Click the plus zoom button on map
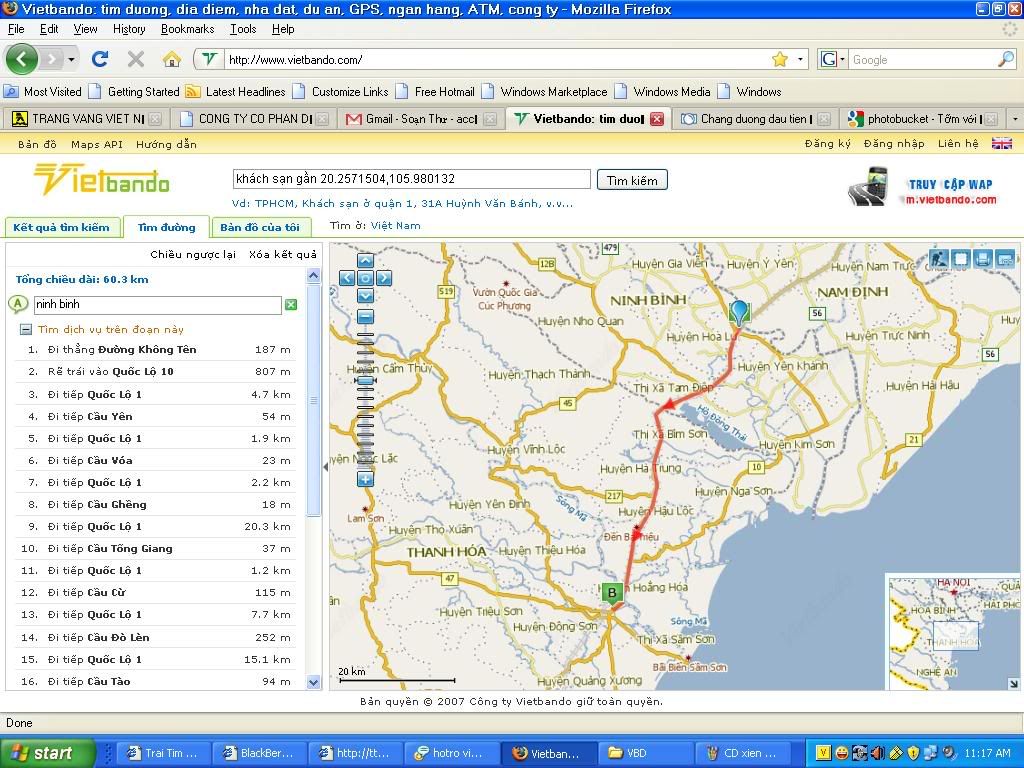Image resolution: width=1024 pixels, height=768 pixels. pyautogui.click(x=365, y=479)
